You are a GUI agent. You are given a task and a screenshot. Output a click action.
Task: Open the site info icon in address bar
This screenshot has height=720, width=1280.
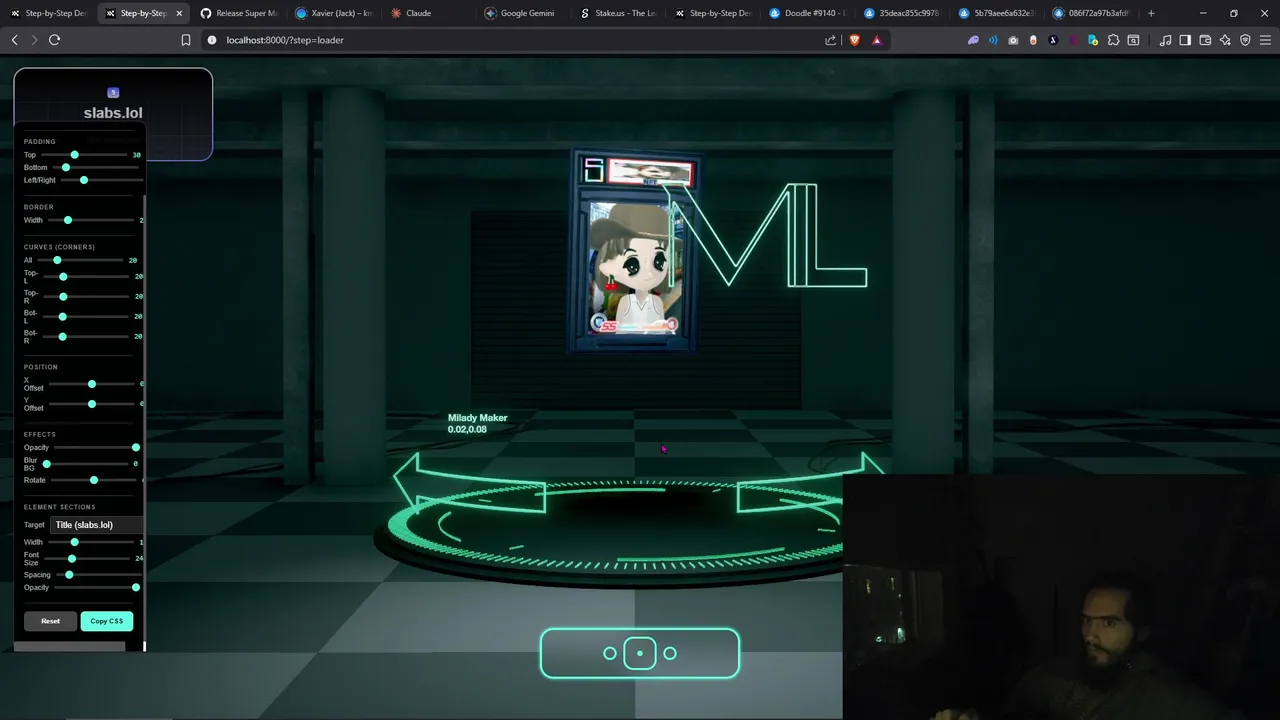click(211, 40)
